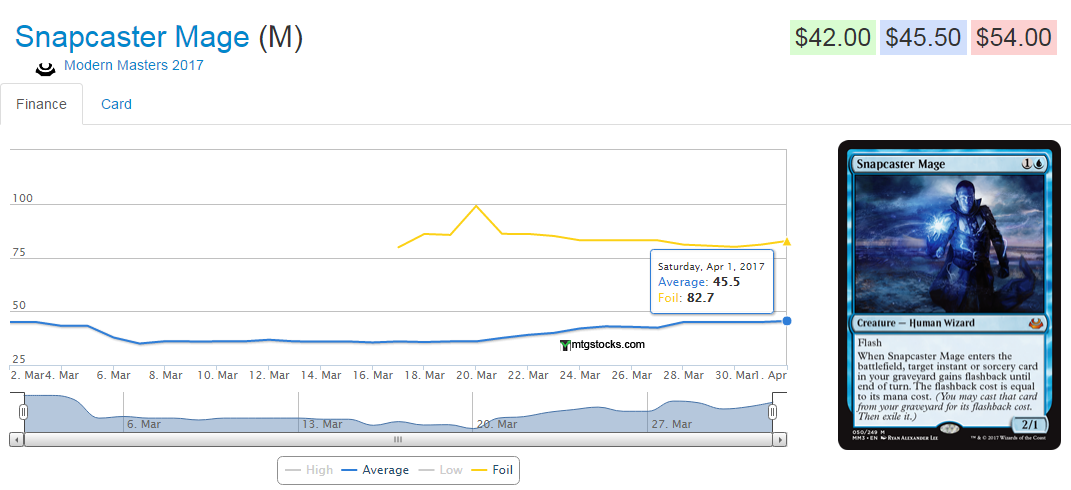Image resolution: width=1071 pixels, height=490 pixels.
Task: Click the yellow Foil triangle data marker
Action: (787, 241)
